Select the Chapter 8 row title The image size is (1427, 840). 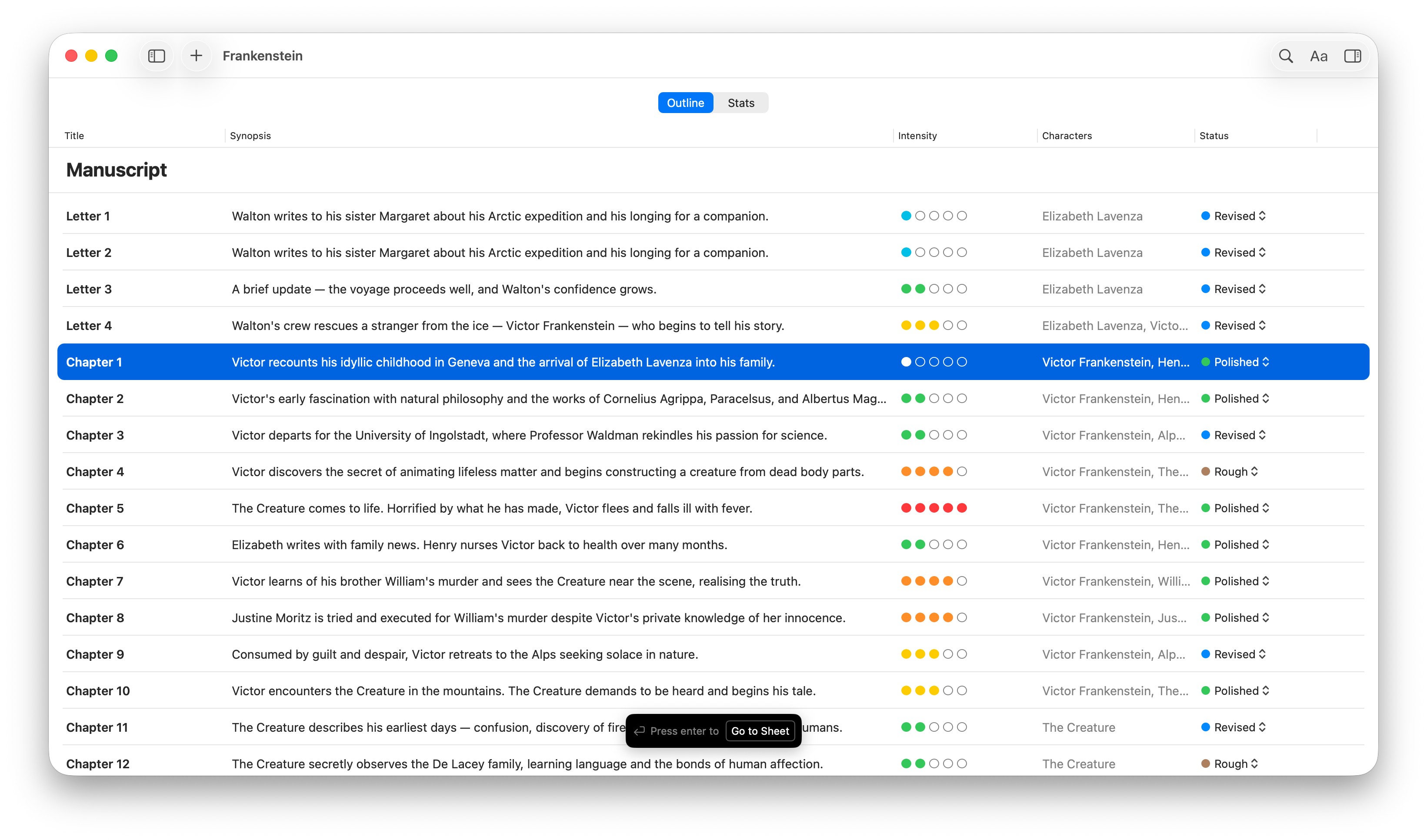[95, 618]
